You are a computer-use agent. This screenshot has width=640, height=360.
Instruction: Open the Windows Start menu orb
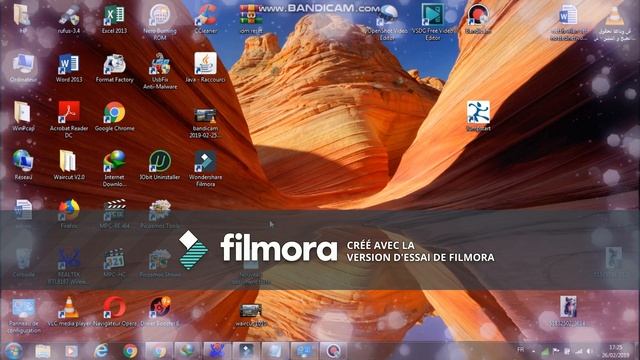(13, 351)
